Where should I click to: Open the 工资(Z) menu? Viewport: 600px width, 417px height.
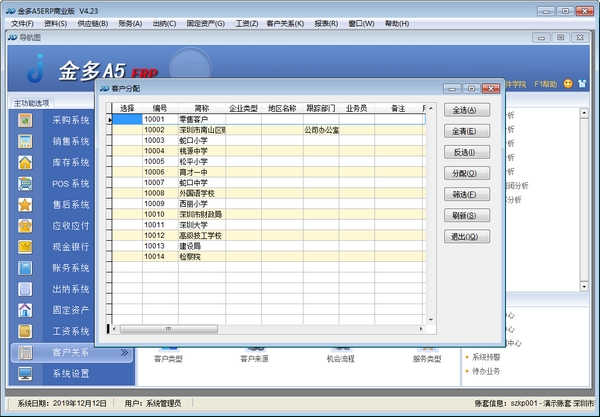point(247,24)
